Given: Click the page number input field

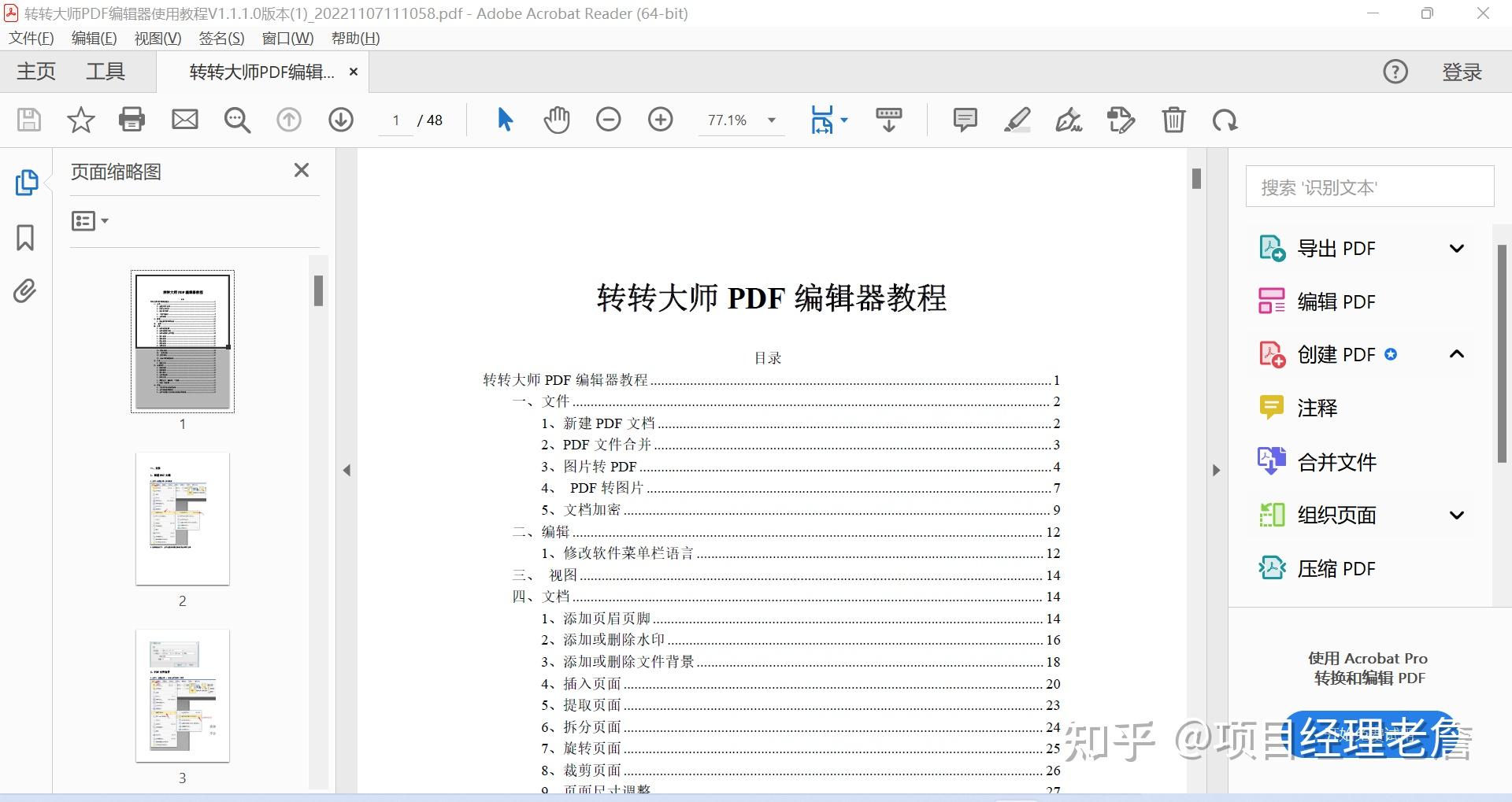Looking at the screenshot, I should (396, 120).
